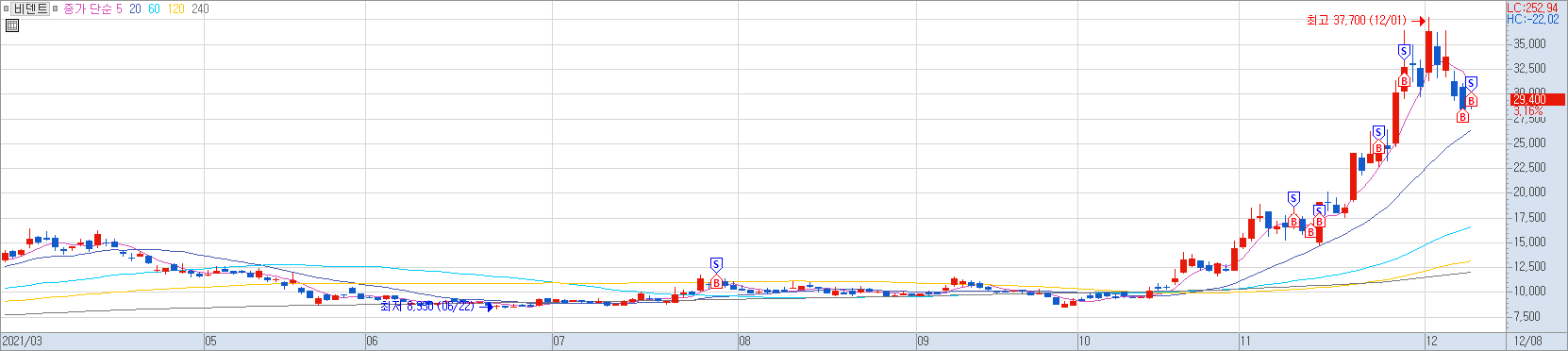Image resolution: width=1568 pixels, height=351 pixels.
Task: Click the 12 month axis label
Action: pos(1431,341)
